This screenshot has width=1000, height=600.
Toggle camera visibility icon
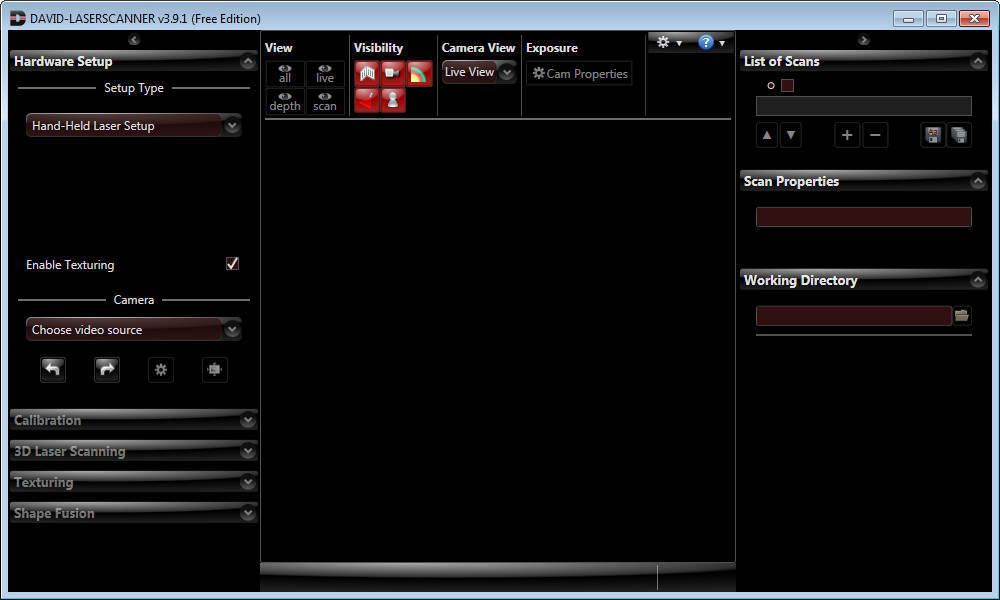coord(393,74)
